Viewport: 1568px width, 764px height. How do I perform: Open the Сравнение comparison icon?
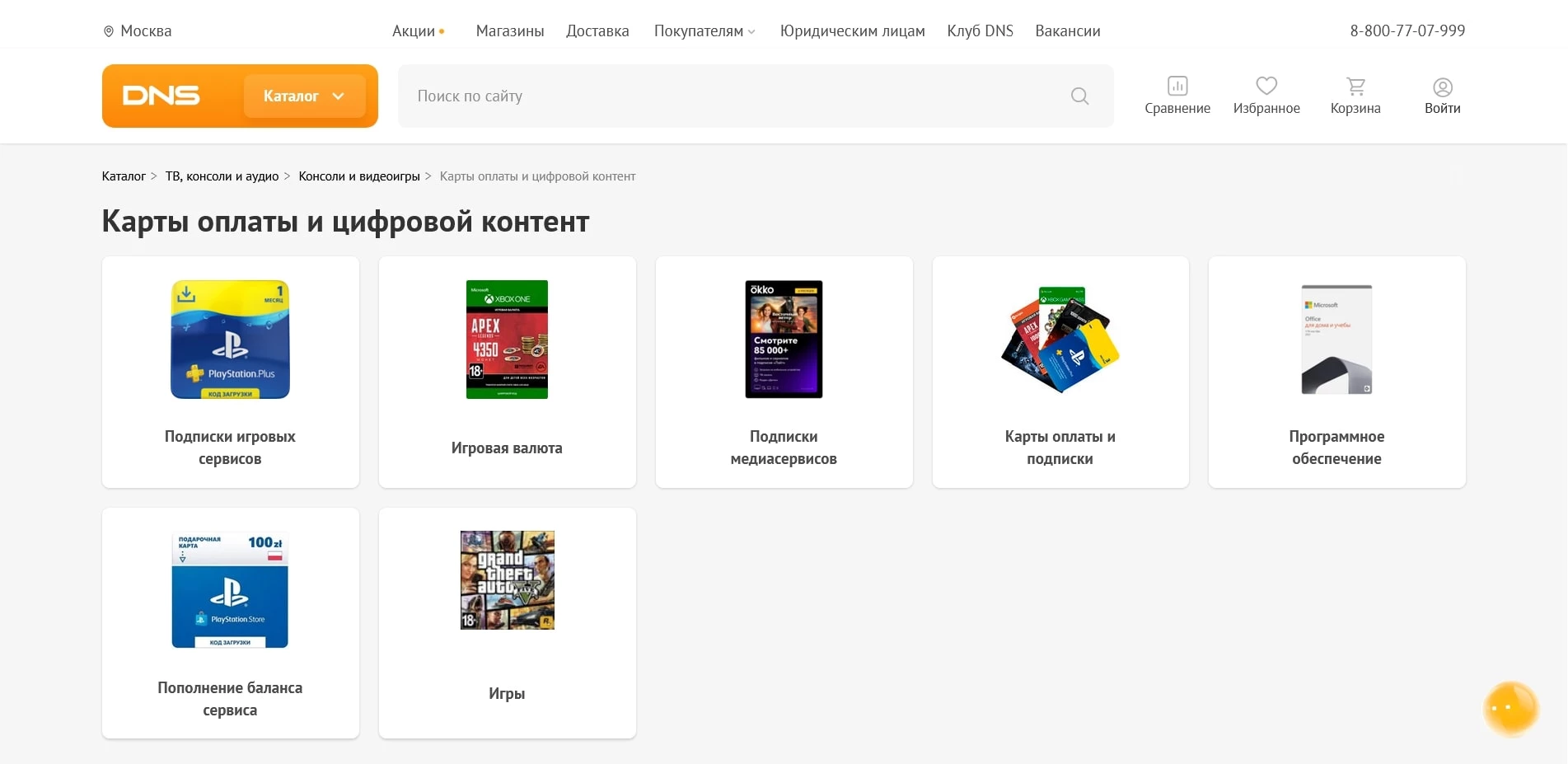(1177, 87)
